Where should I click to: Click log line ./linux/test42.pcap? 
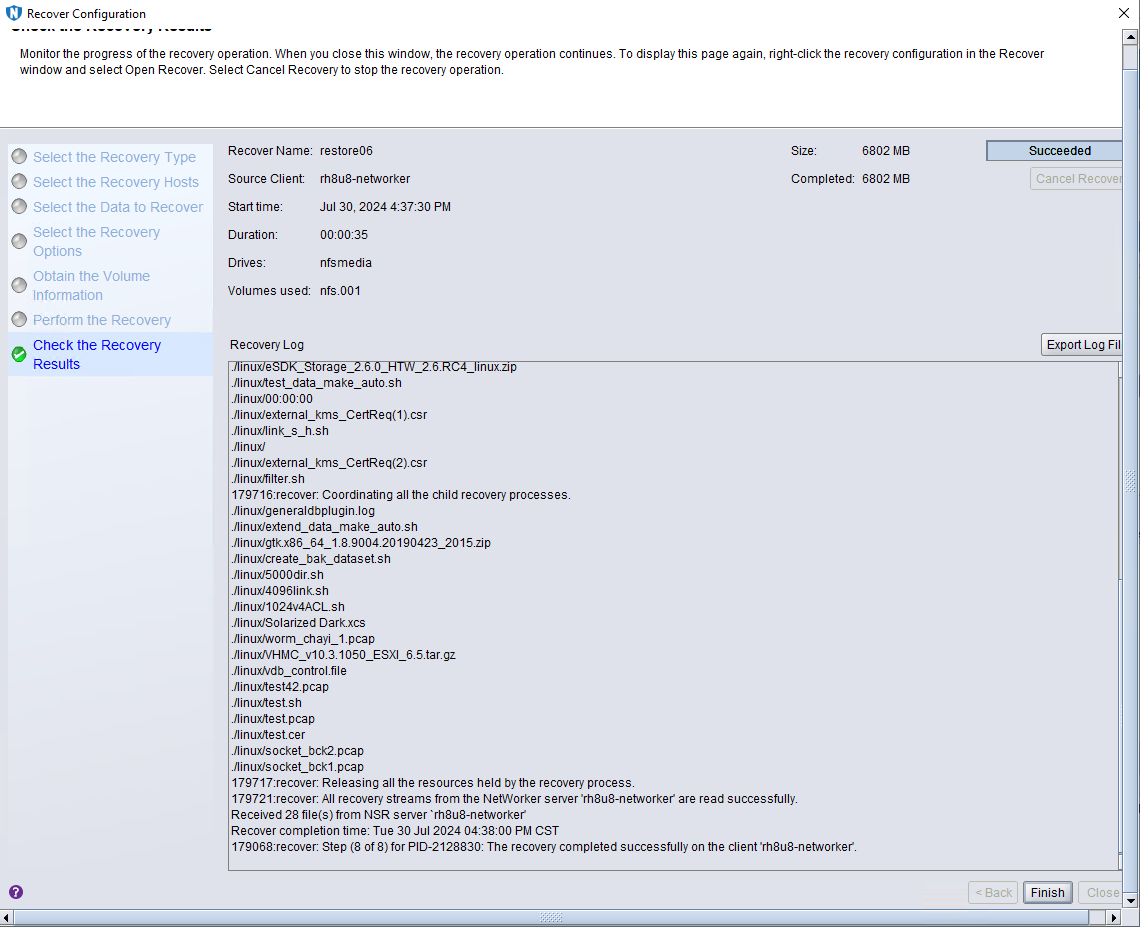click(x=280, y=686)
